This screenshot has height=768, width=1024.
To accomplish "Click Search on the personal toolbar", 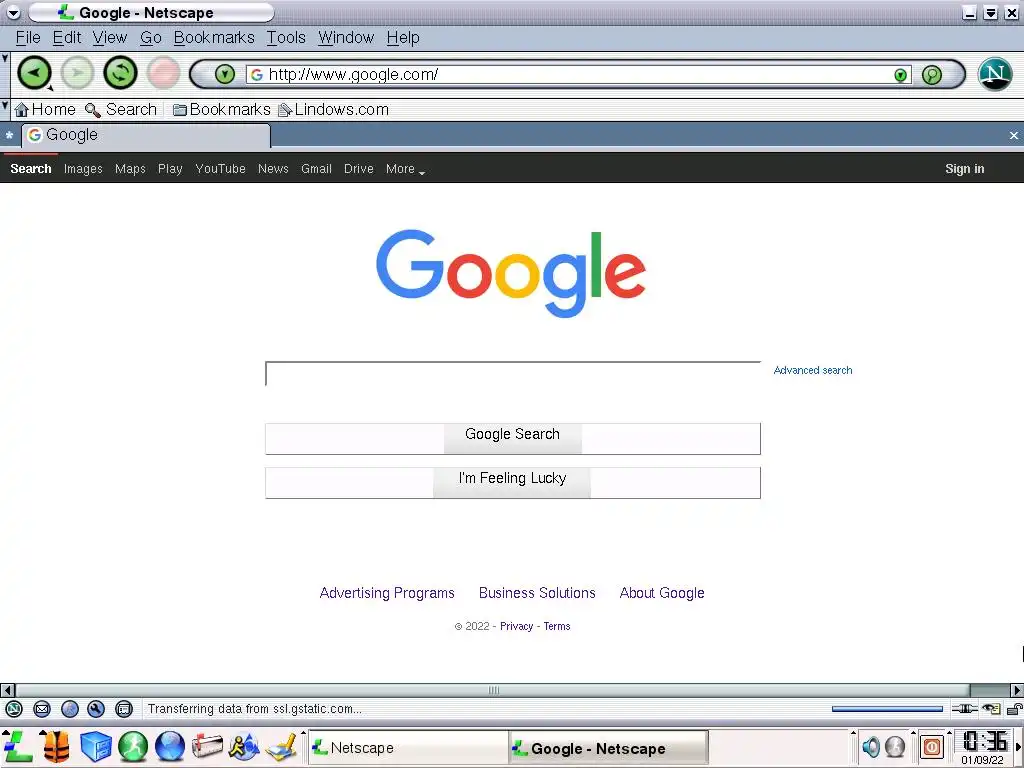I will 121,110.
